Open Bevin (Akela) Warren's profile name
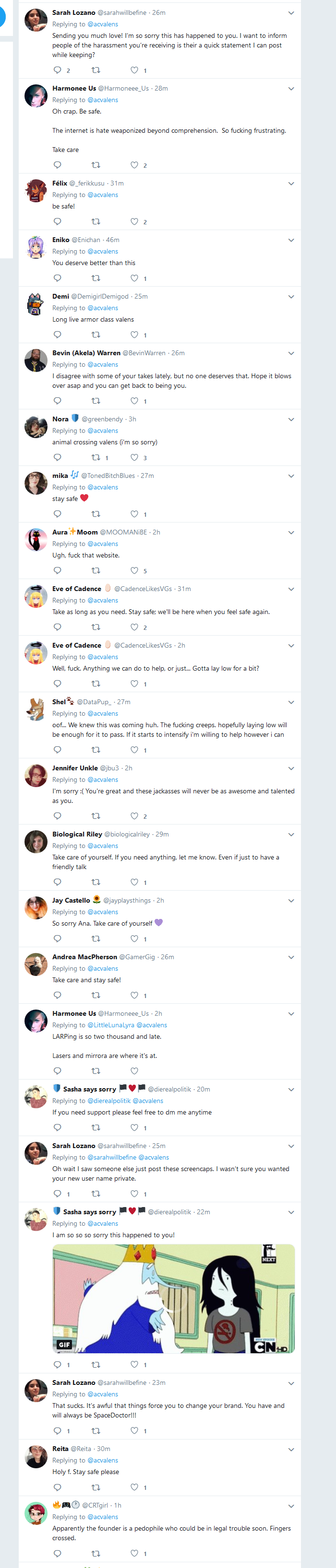The height and width of the screenshot is (1568, 336). (x=86, y=353)
